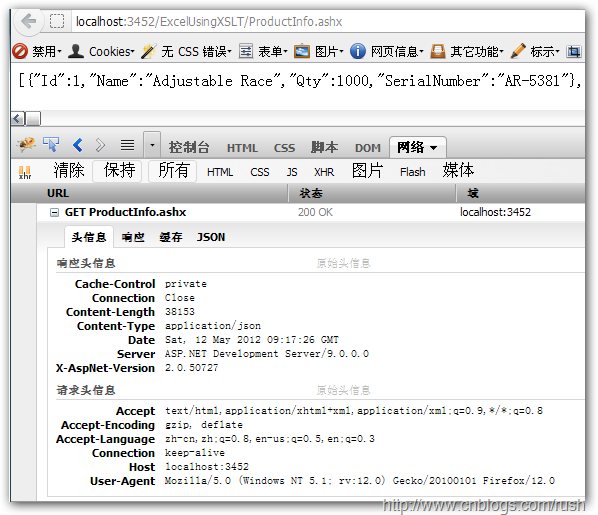
Task: Toggle the 保持 persist button
Action: 119,171
